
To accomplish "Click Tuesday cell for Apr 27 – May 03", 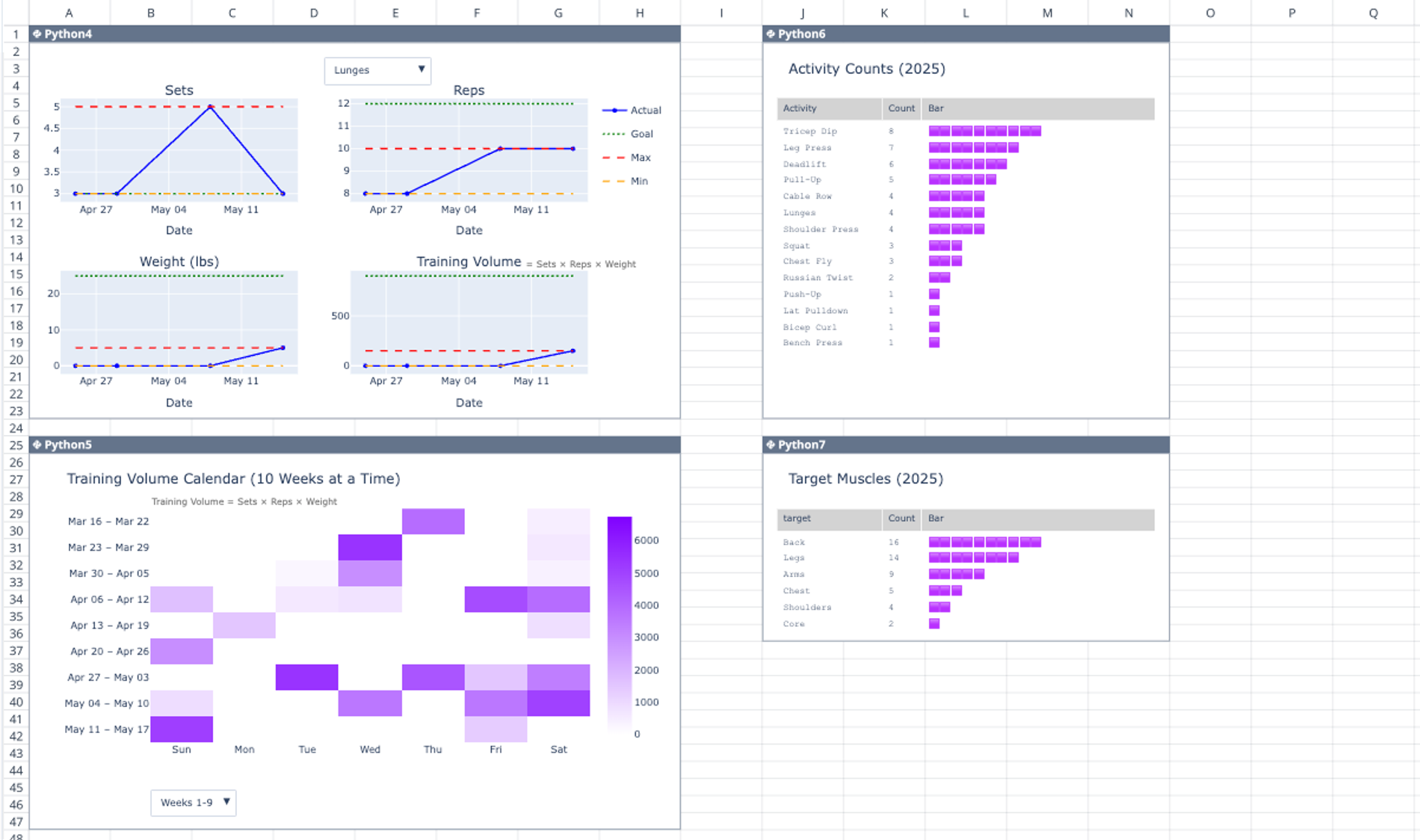I will coord(307,677).
